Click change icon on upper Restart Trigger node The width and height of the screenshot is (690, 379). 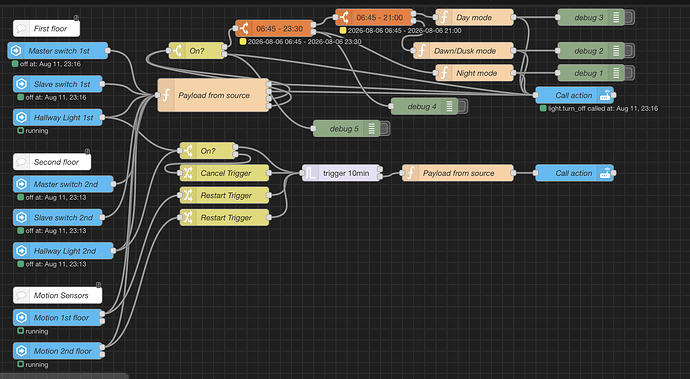pyautogui.click(x=188, y=195)
